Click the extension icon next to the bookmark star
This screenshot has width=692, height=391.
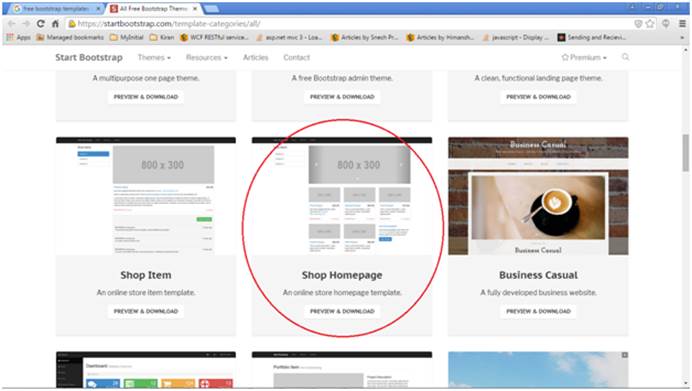[x=666, y=24]
